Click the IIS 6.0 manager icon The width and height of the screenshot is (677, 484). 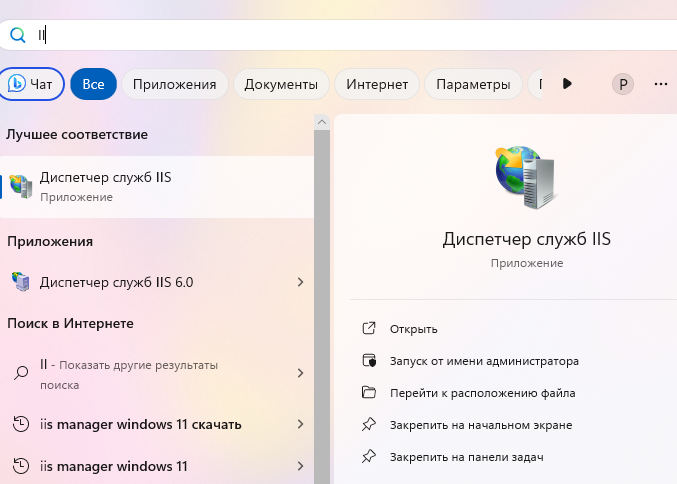[21, 282]
